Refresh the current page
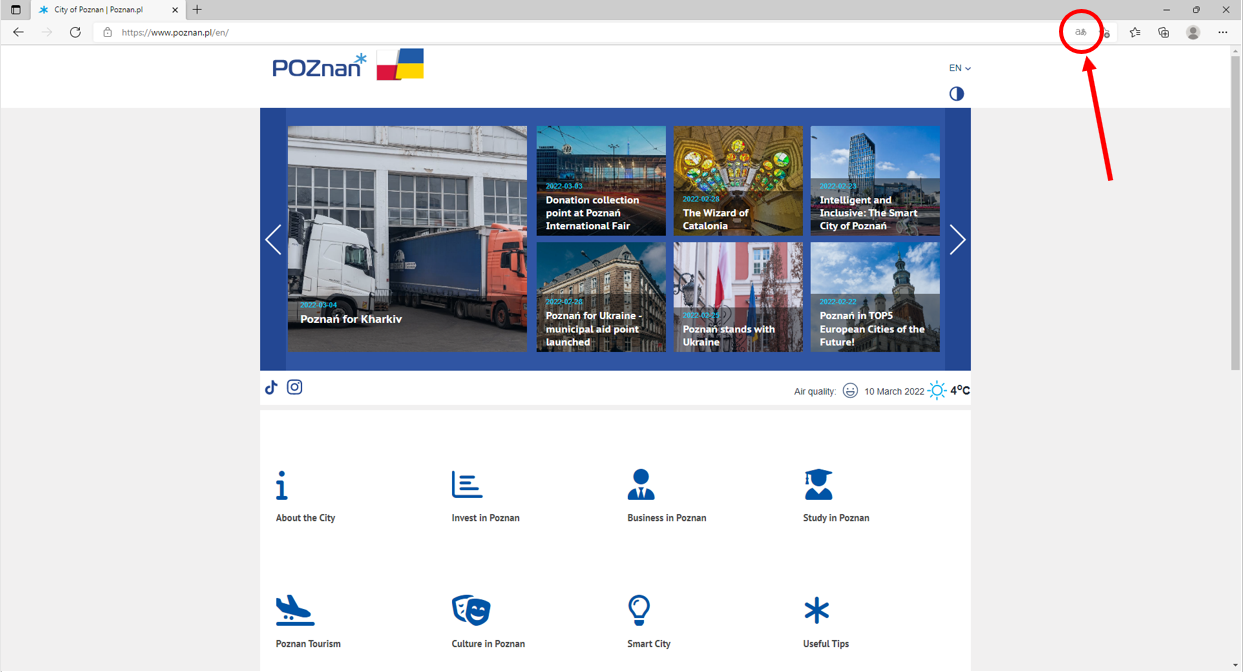The height and width of the screenshot is (672, 1243). click(75, 32)
